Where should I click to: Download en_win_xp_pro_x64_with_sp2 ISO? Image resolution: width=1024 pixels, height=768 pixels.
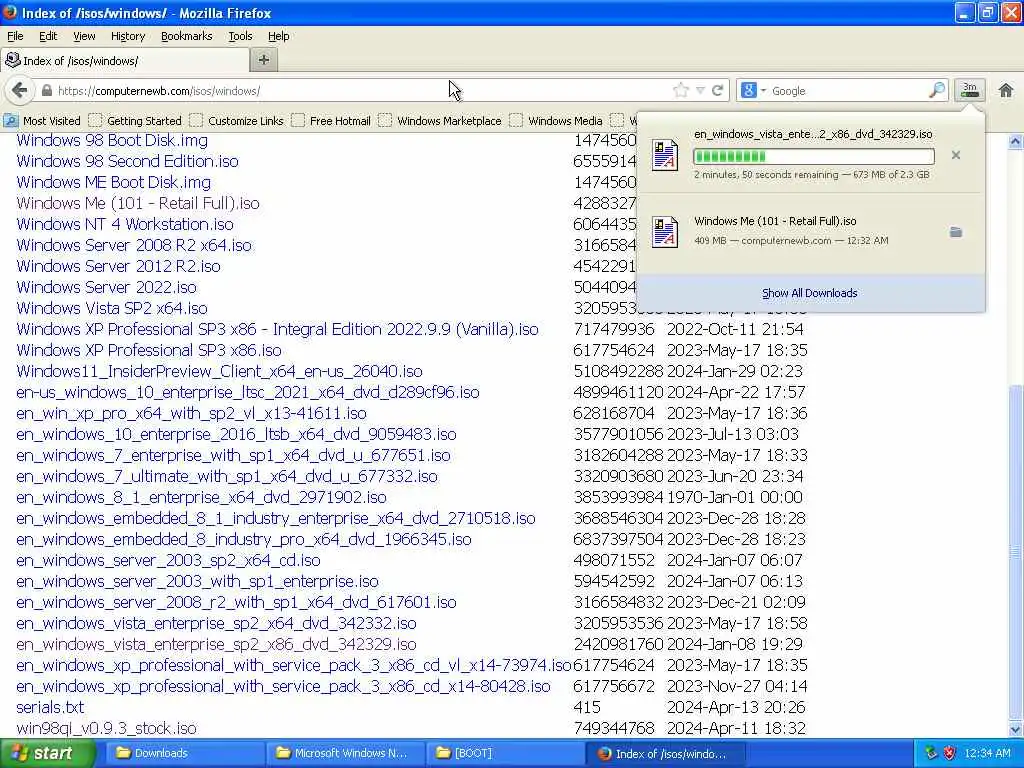tap(191, 413)
